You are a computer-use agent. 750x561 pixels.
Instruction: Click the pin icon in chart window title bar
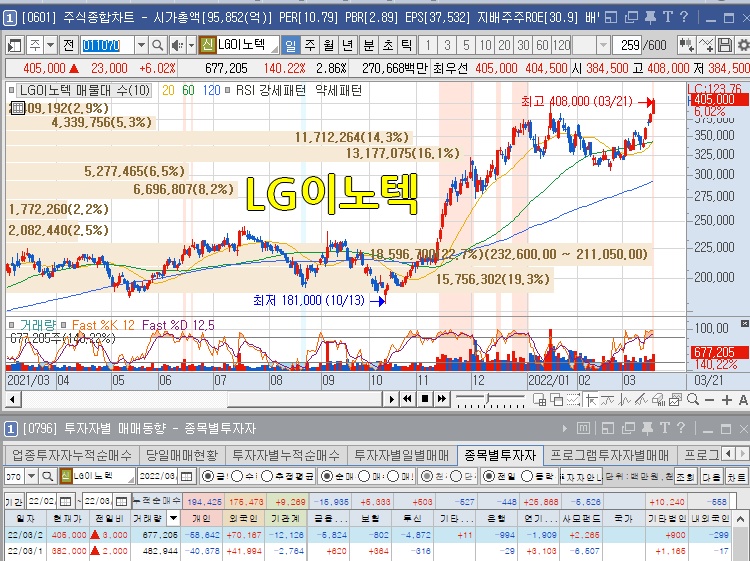coord(650,18)
